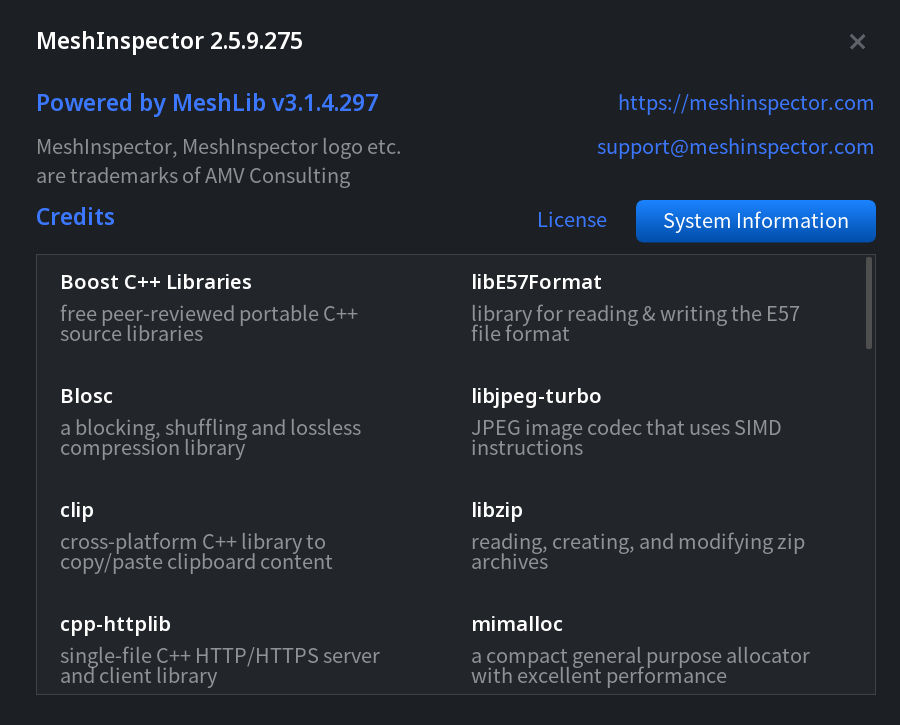The image size is (900, 725).
Task: Select the libE57Format credit entry
Action: tap(536, 282)
